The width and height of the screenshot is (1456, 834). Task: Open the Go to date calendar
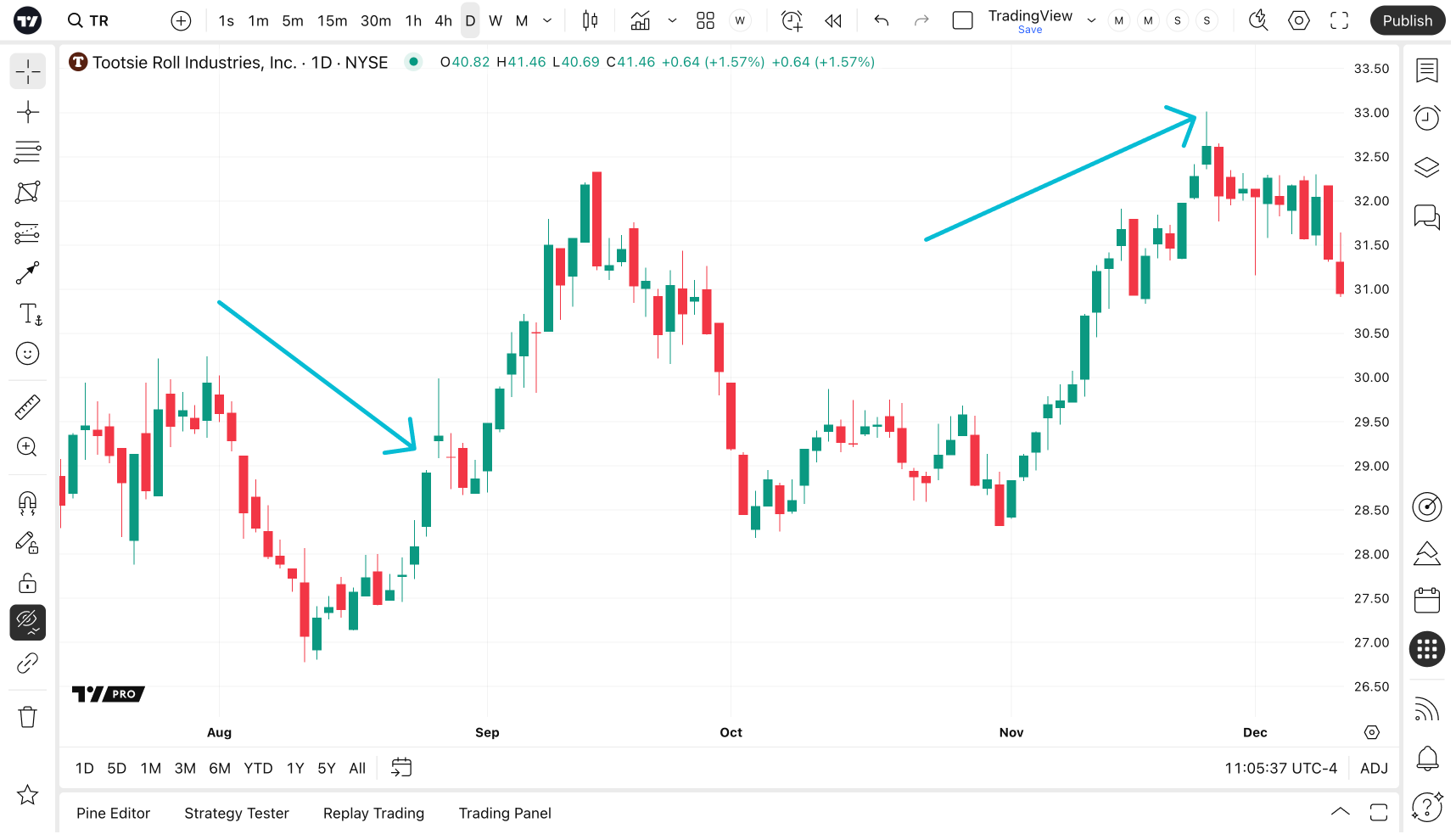tap(401, 768)
